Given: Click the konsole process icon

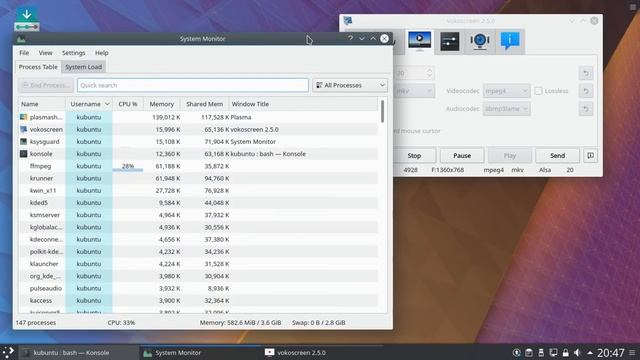Looking at the screenshot, I should [x=24, y=154].
